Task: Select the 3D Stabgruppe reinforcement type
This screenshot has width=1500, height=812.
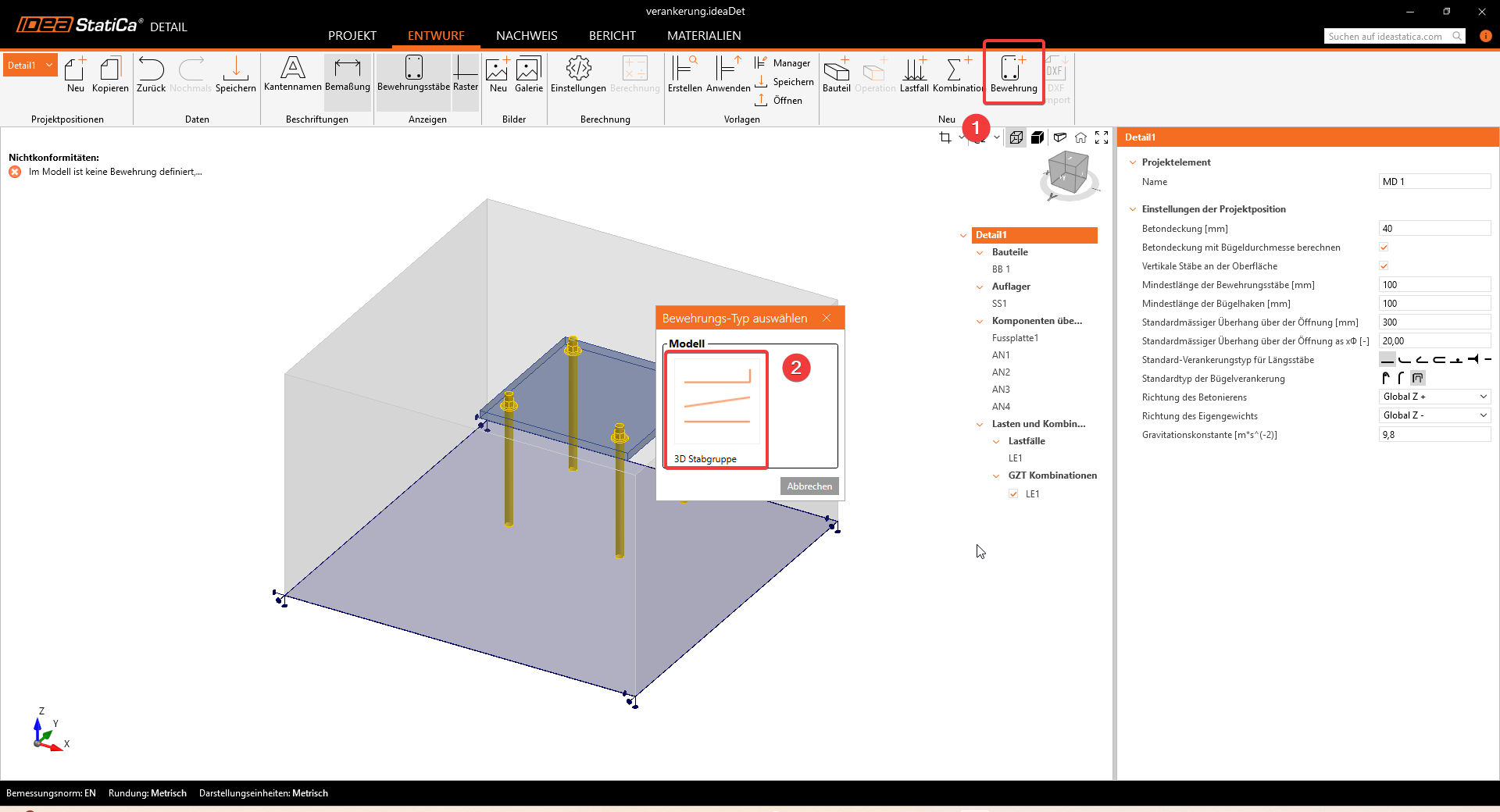Action: pyautogui.click(x=716, y=410)
